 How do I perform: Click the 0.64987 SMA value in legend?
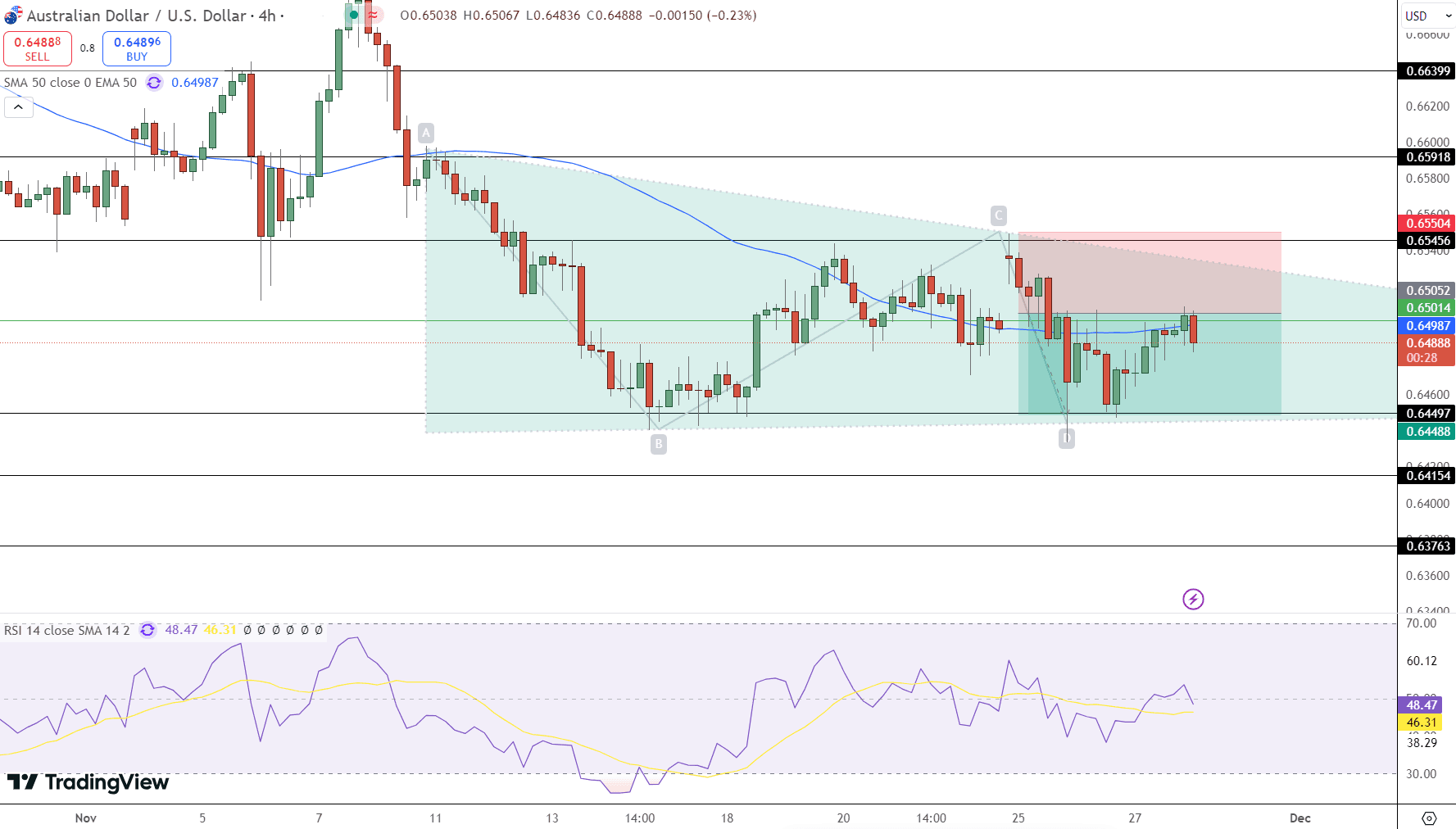195,83
